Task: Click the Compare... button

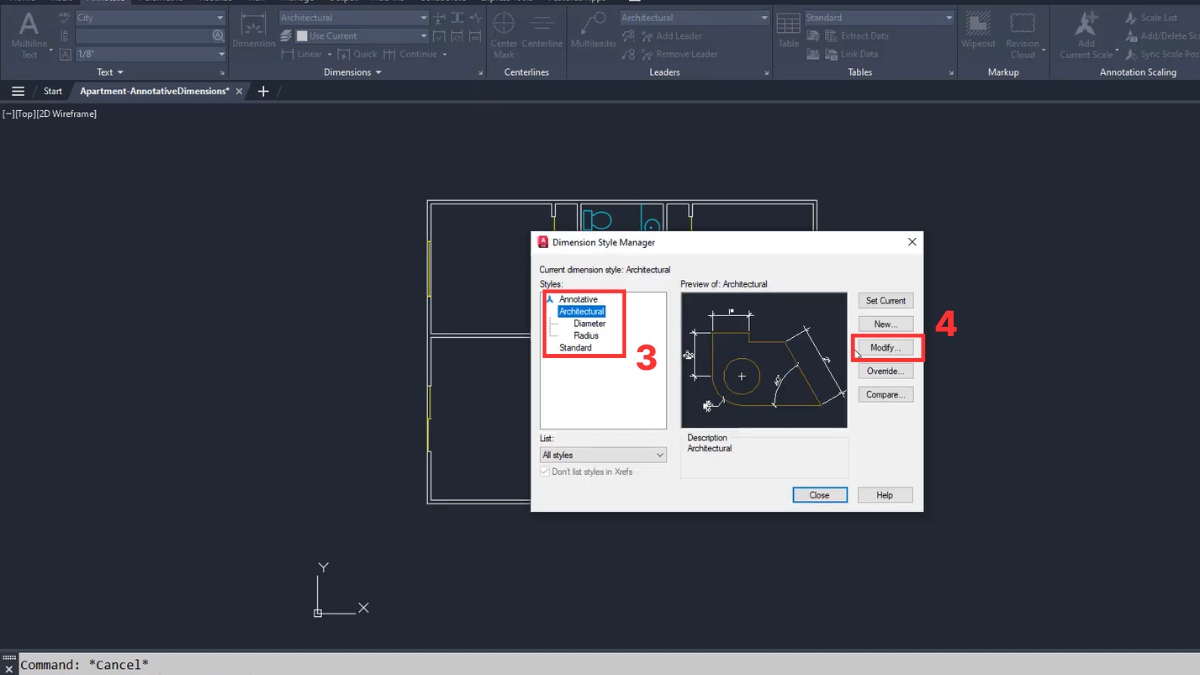Action: 885,395
